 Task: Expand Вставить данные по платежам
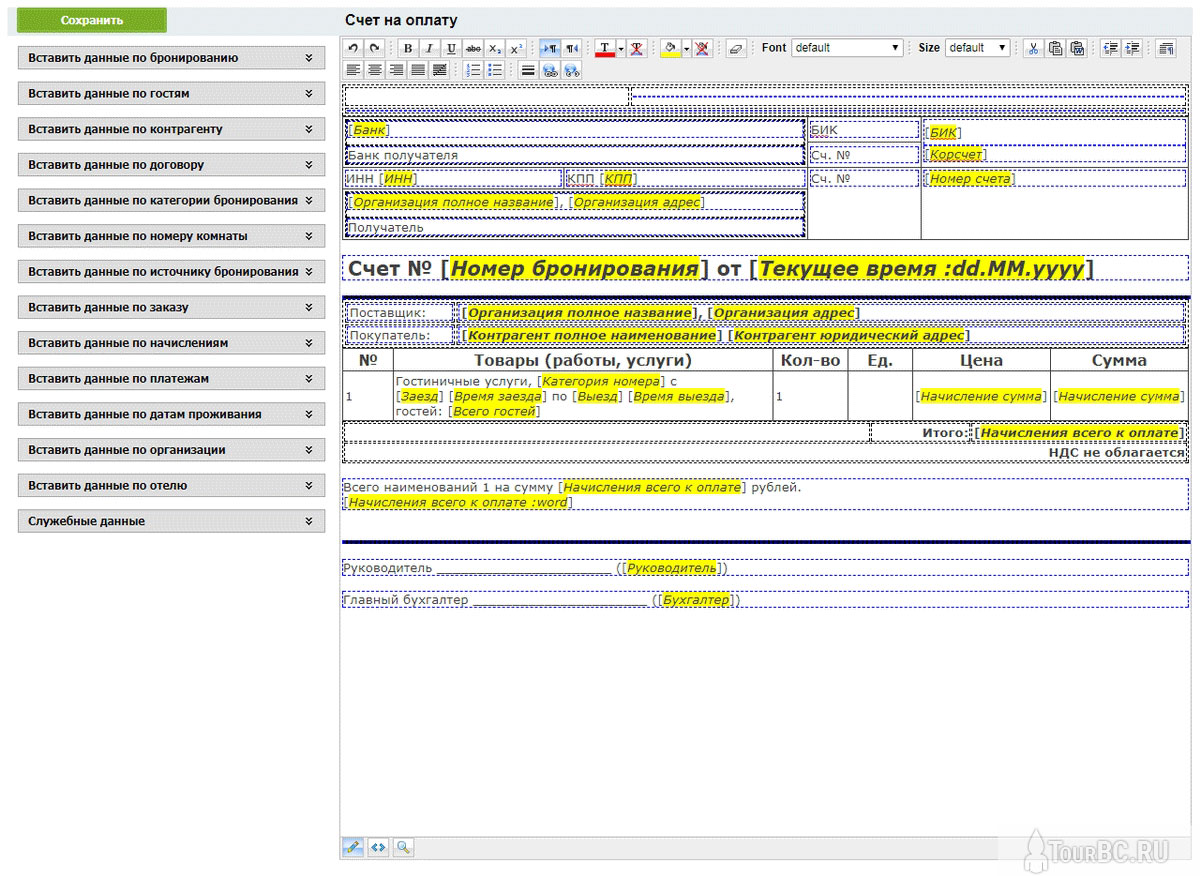[171, 379]
